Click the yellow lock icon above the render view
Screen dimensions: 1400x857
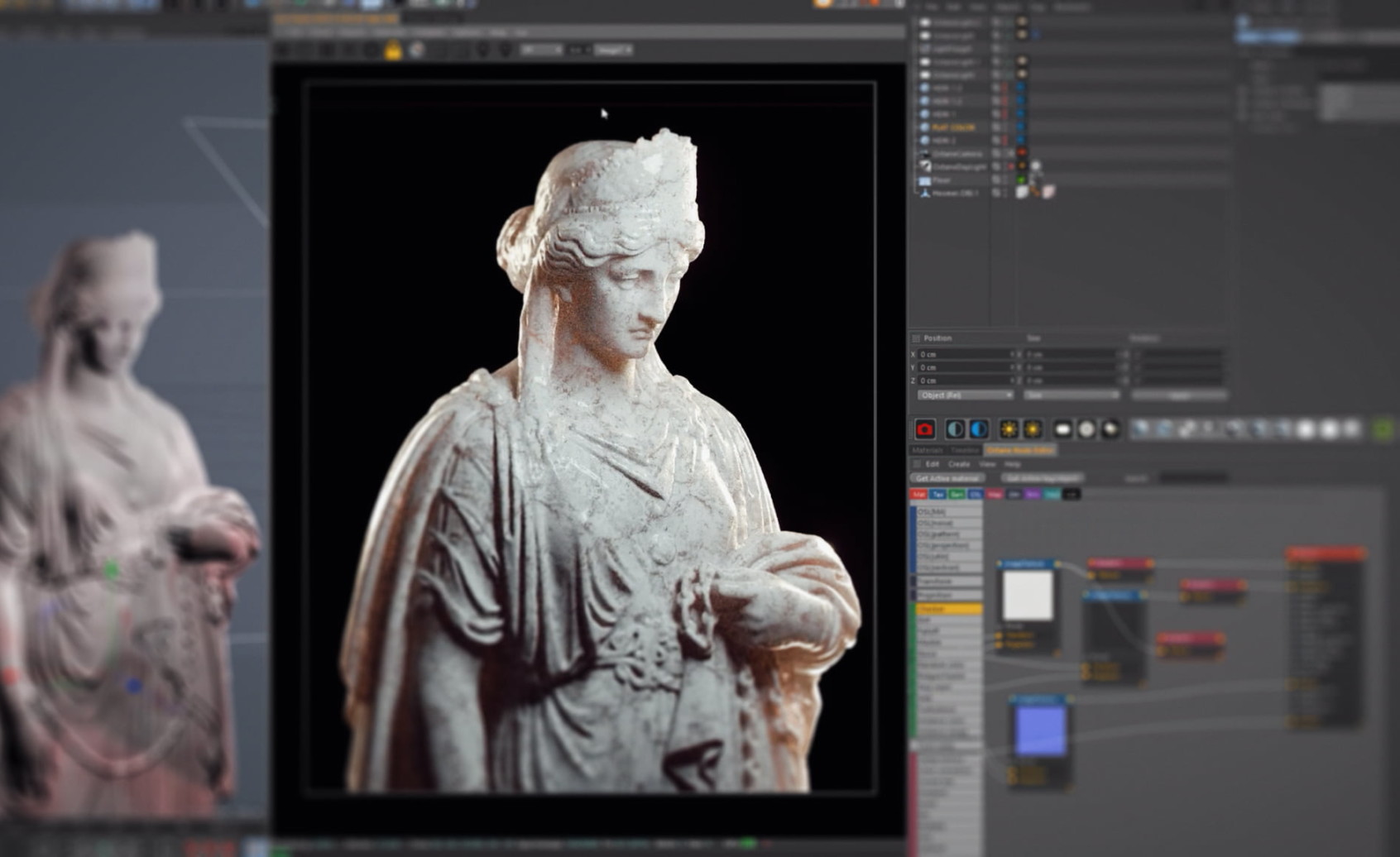coord(393,51)
